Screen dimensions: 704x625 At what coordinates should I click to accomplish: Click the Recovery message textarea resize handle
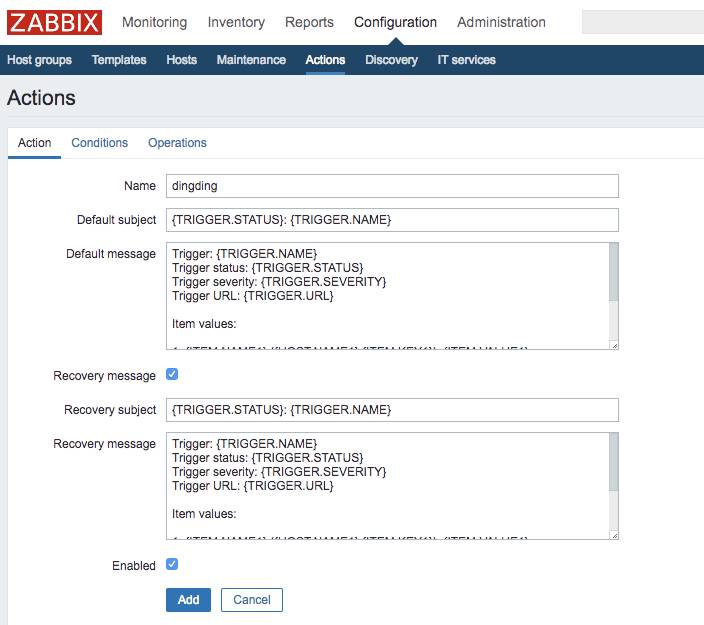point(614,535)
